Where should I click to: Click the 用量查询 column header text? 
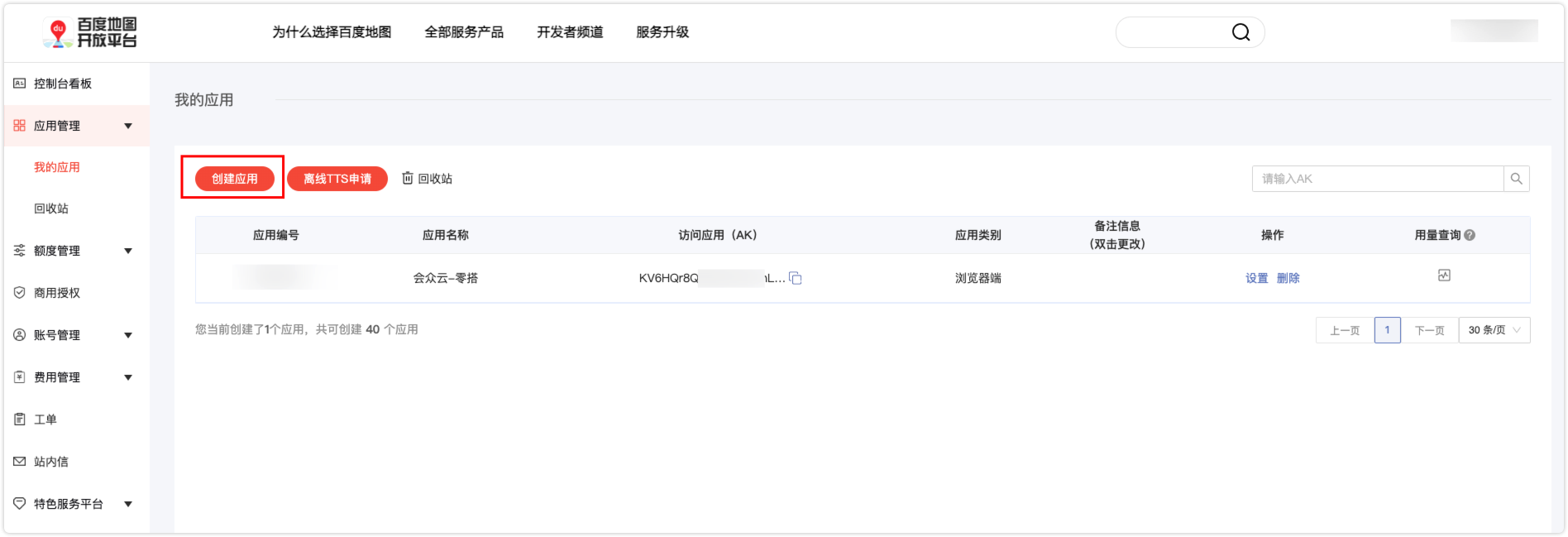pos(1437,235)
